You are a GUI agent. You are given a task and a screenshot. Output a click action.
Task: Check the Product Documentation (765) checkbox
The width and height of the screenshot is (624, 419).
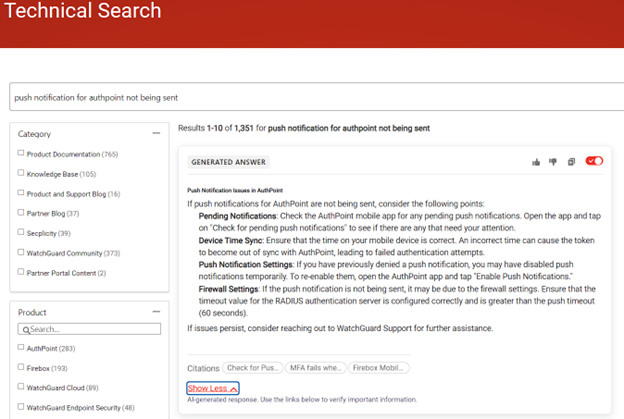[21, 153]
